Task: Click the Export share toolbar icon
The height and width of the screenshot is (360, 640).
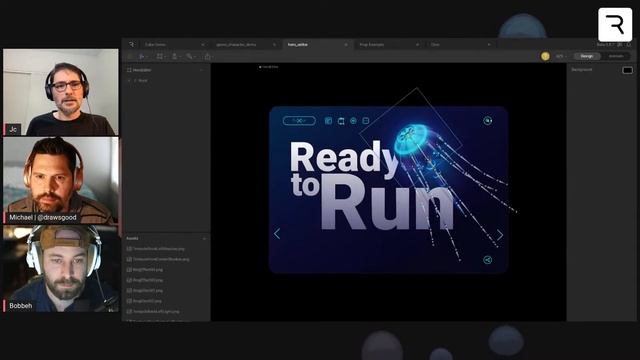Action: click(x=207, y=56)
